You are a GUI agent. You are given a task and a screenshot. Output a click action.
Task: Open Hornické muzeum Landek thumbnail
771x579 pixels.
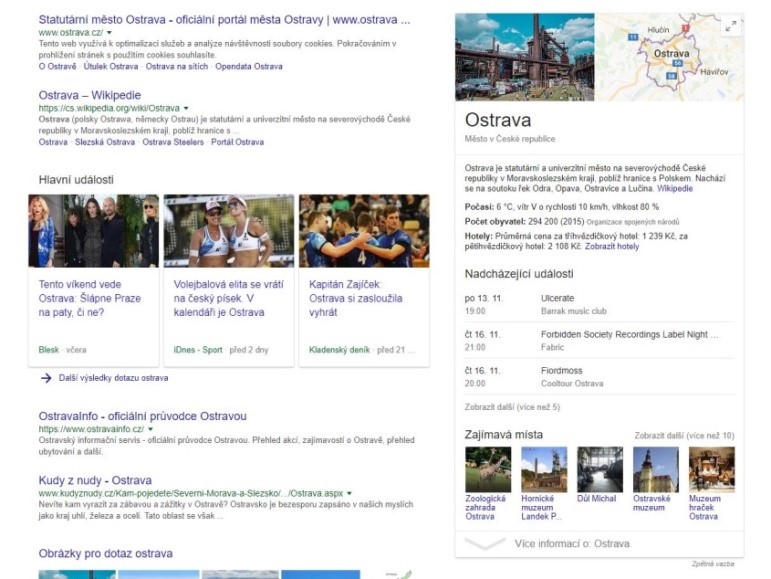pyautogui.click(x=544, y=469)
